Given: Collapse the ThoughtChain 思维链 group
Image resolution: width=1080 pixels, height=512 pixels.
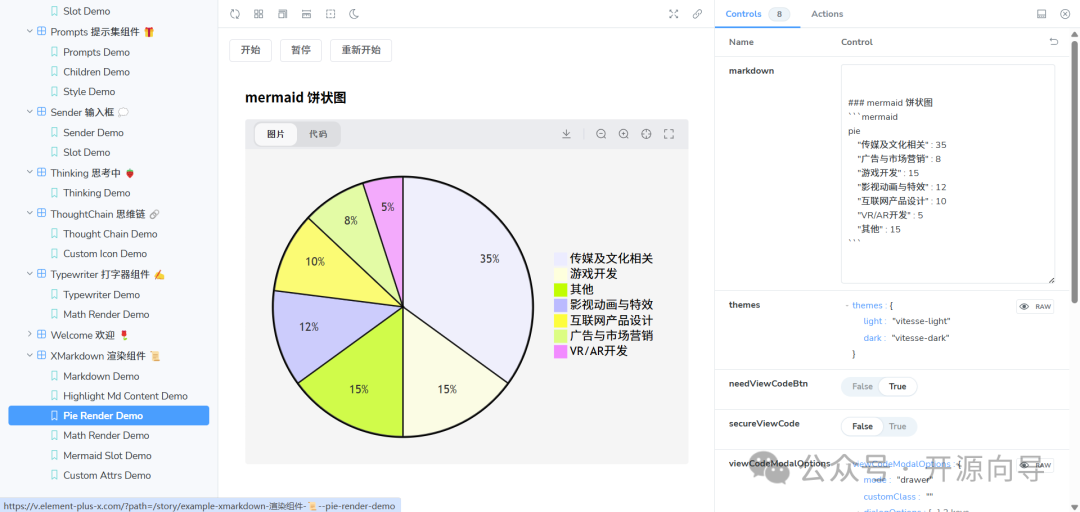Looking at the screenshot, I should tap(30, 214).
